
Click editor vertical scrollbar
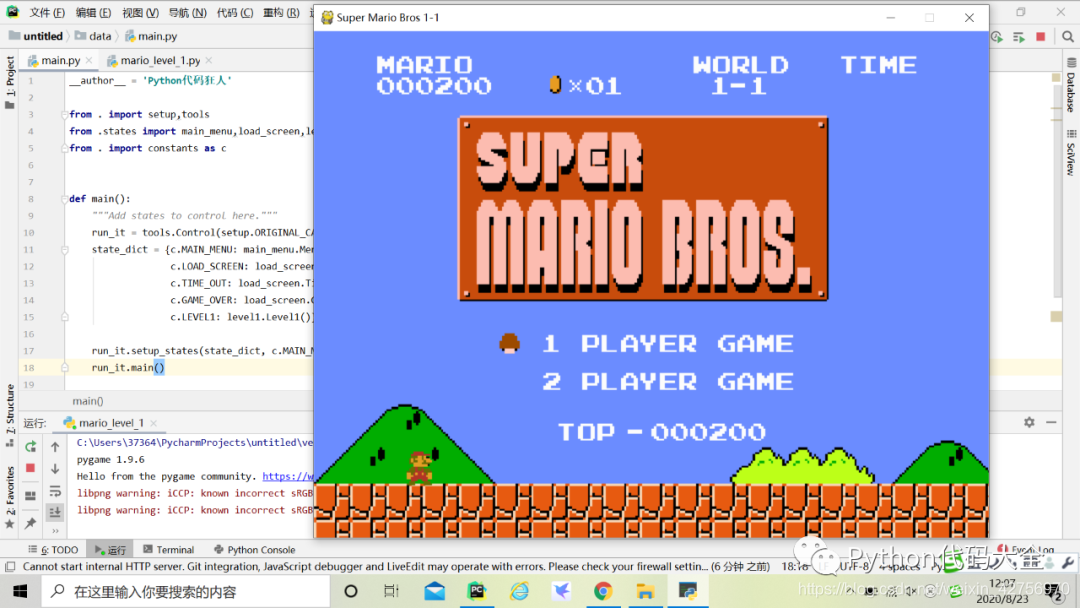coord(1057,193)
